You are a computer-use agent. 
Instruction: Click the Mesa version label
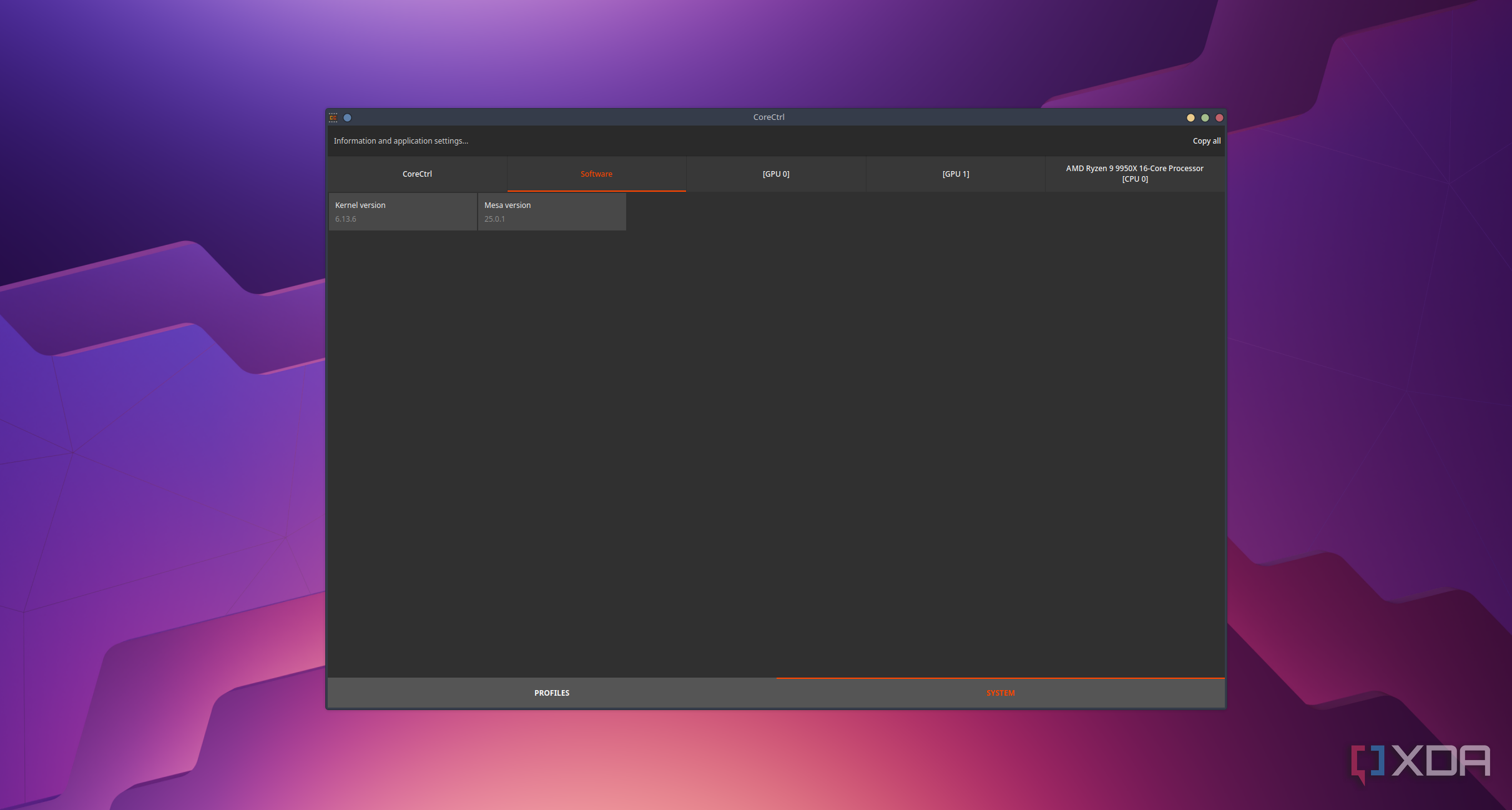click(x=508, y=205)
